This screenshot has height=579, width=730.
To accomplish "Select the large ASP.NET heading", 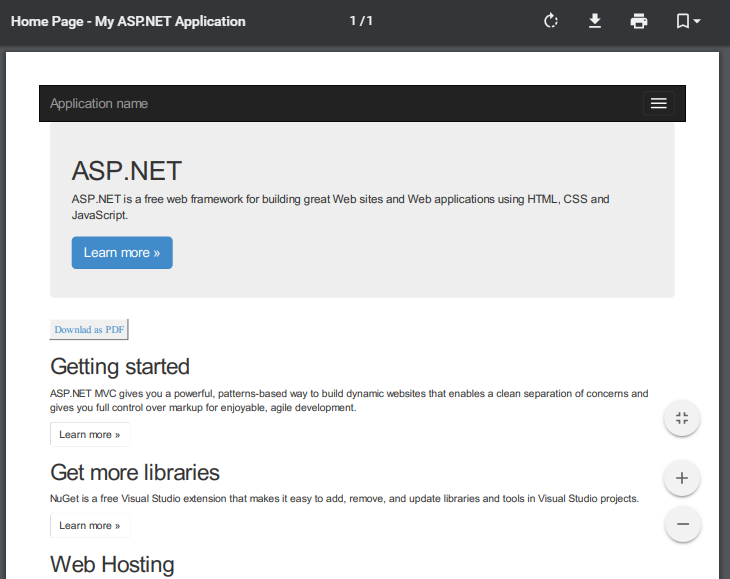I will click(127, 170).
